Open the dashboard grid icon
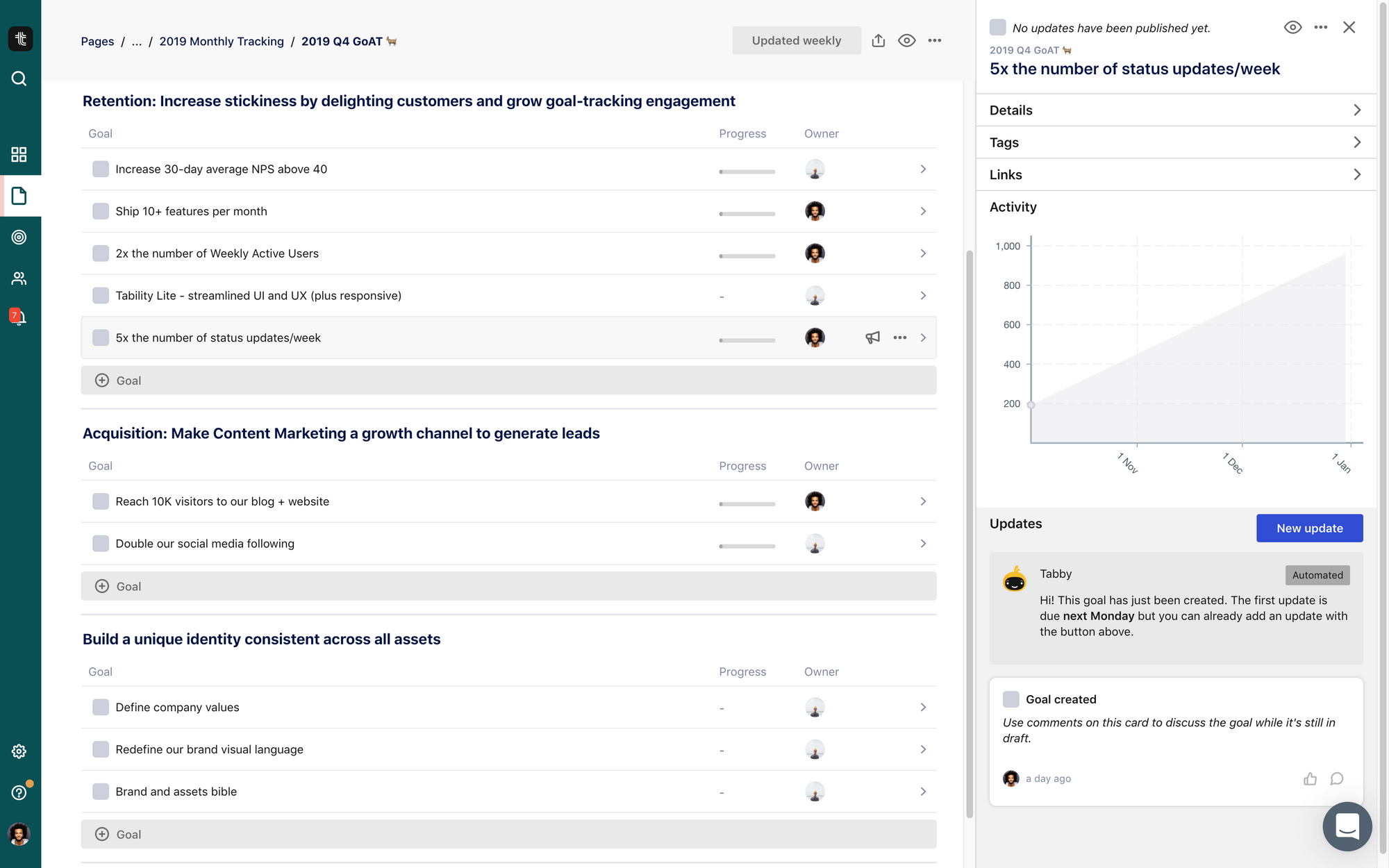Viewport: 1389px width, 868px height. (x=19, y=154)
